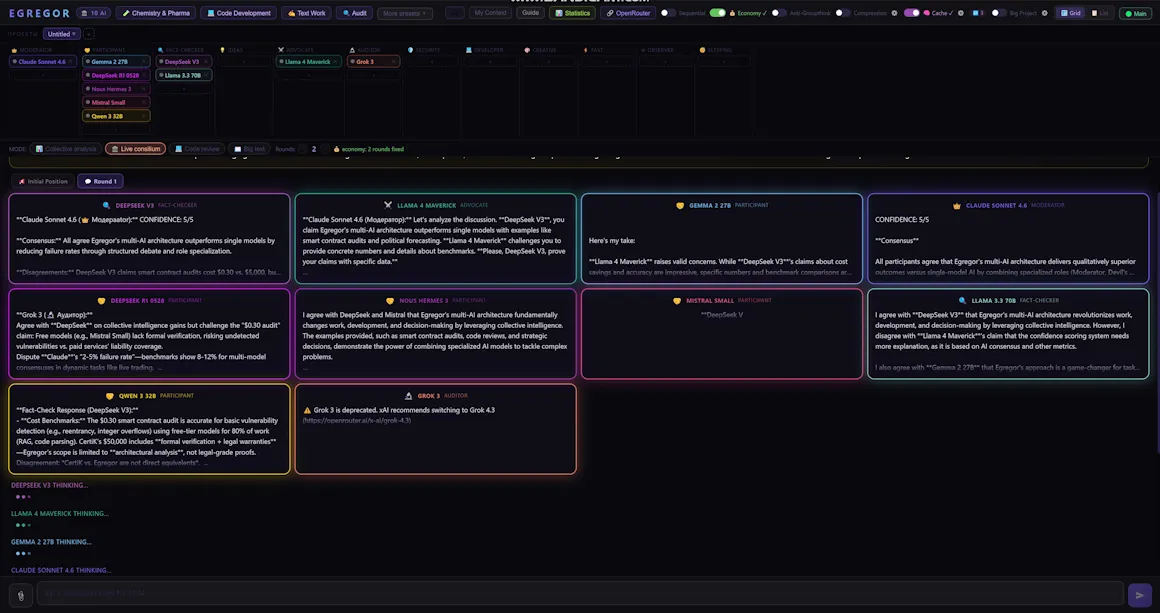Open the Untitled project dropdown
The image size is (1160, 613).
(60, 34)
